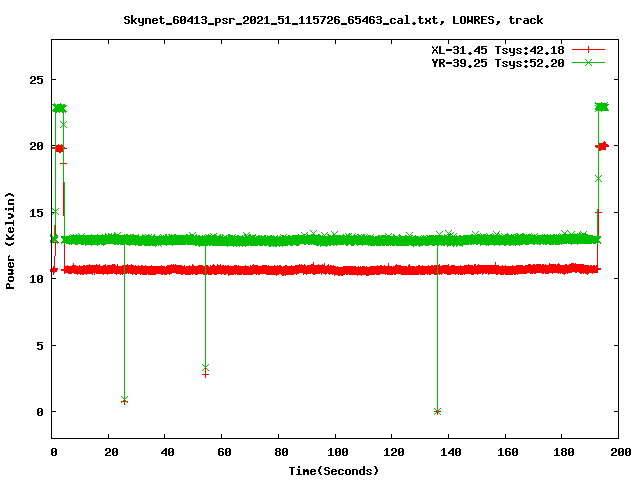The height and width of the screenshot is (480, 640).
Task: Click x-axis tick label 180
Action: coord(564,452)
